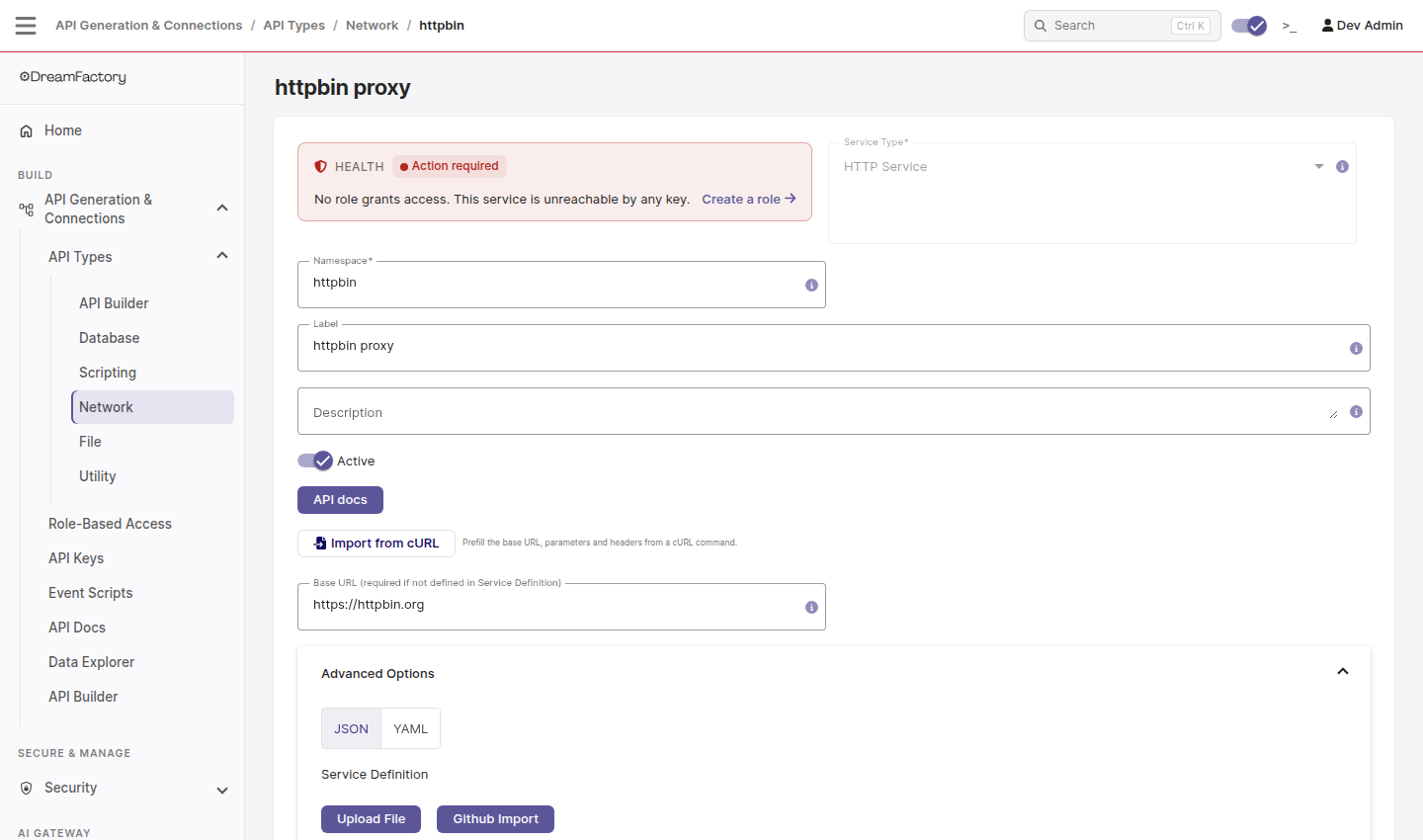The width and height of the screenshot is (1423, 840).
Task: Open the hamburger navigation menu
Action: click(26, 26)
